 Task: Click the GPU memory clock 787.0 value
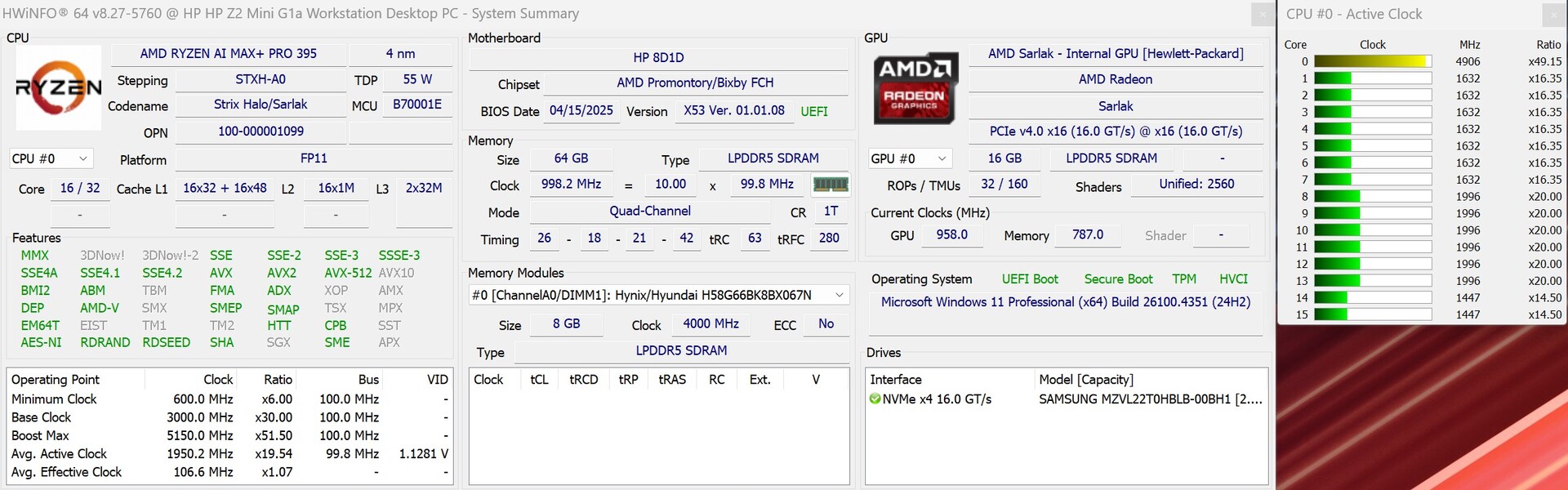(x=1088, y=235)
